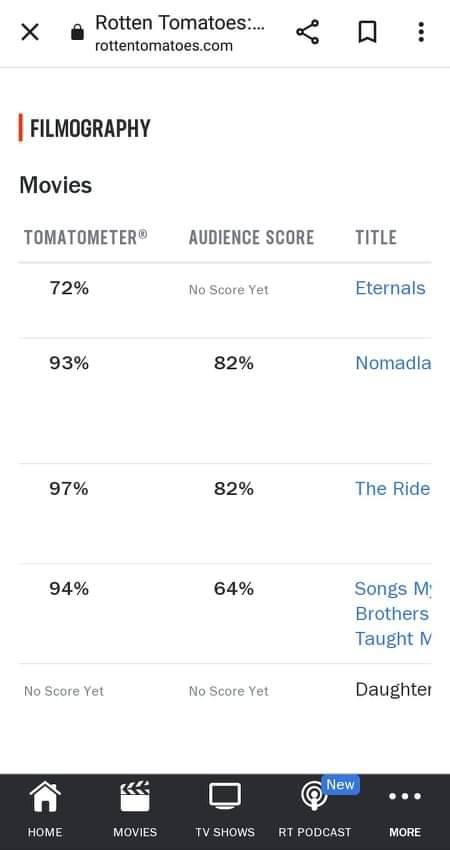Open Songs My Brothers Taught Me link
The image size is (450, 850).
coord(393,613)
